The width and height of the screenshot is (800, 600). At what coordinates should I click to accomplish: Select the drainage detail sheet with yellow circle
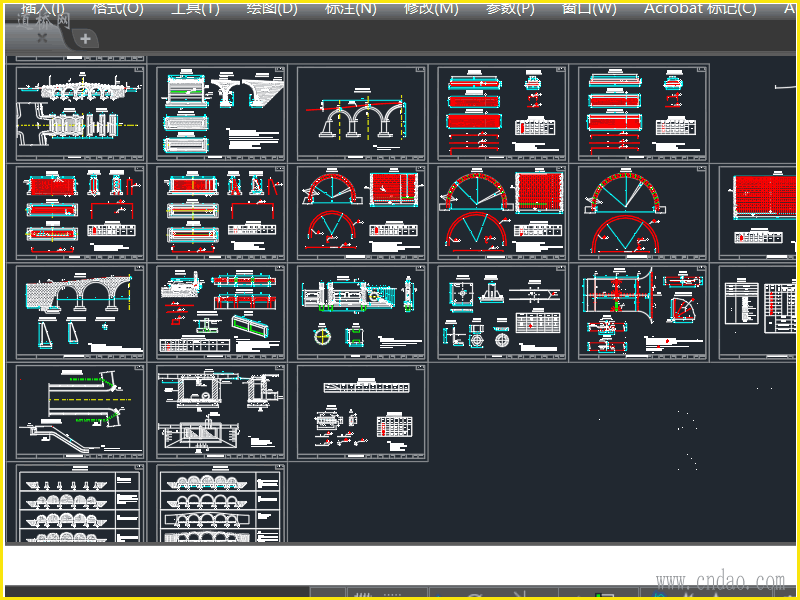tap(361, 312)
